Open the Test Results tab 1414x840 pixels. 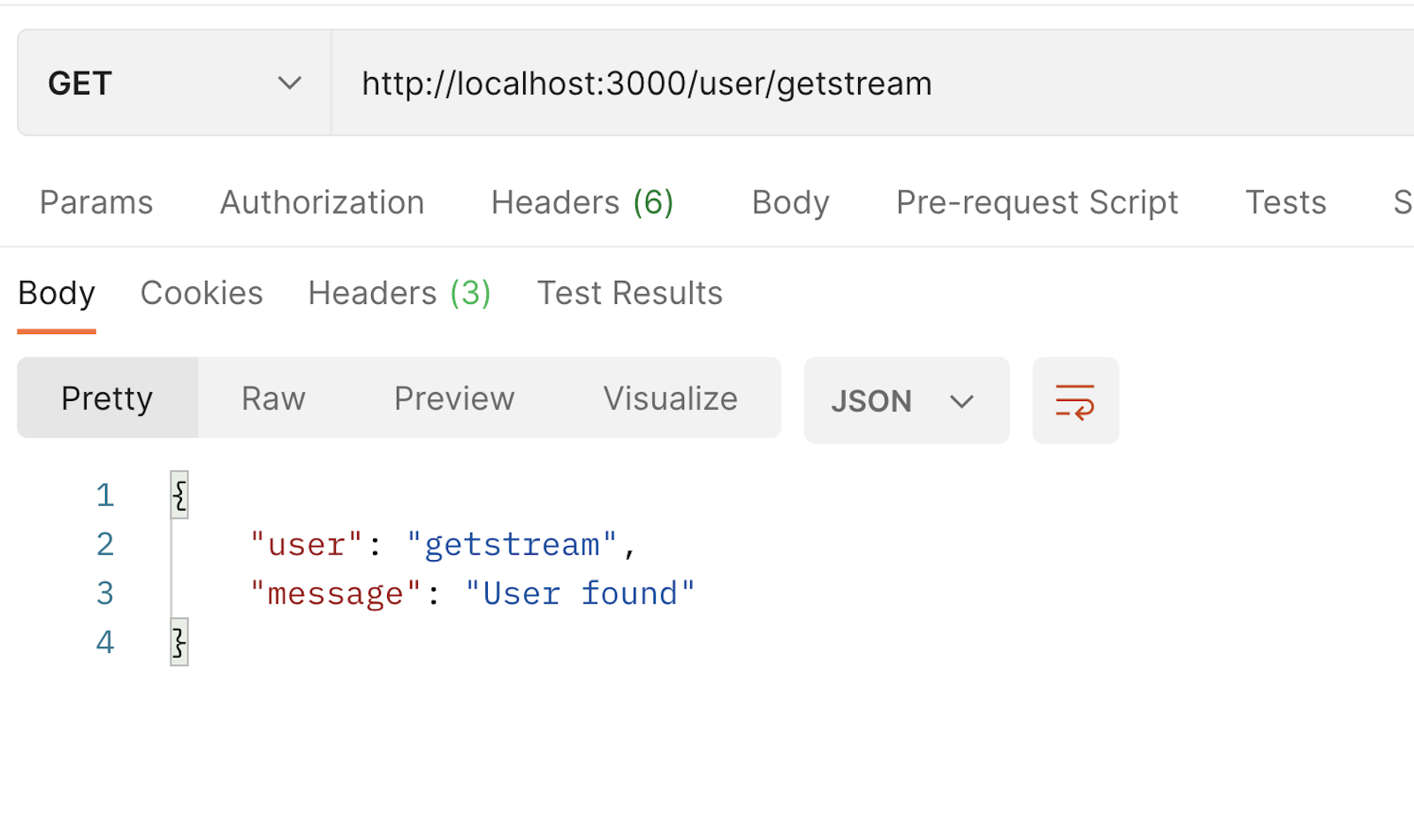(x=629, y=292)
